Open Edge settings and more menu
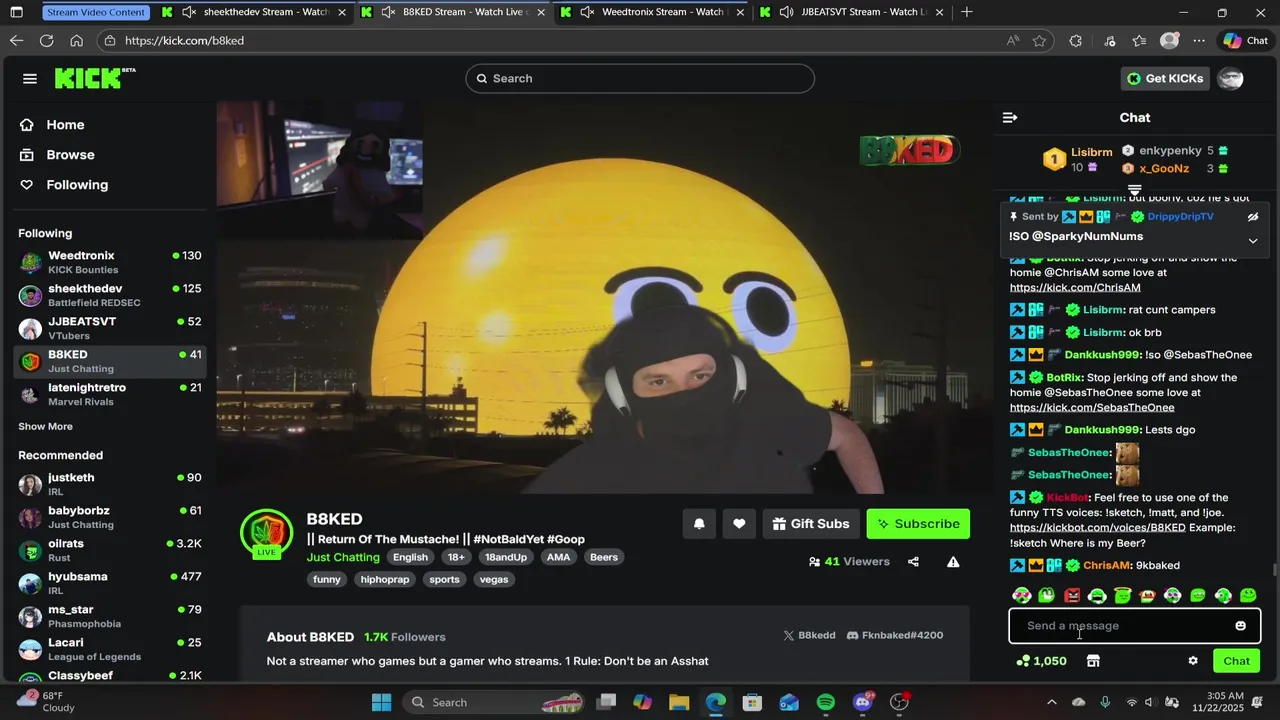Screen dimensions: 1280x720 pyautogui.click(x=1199, y=41)
